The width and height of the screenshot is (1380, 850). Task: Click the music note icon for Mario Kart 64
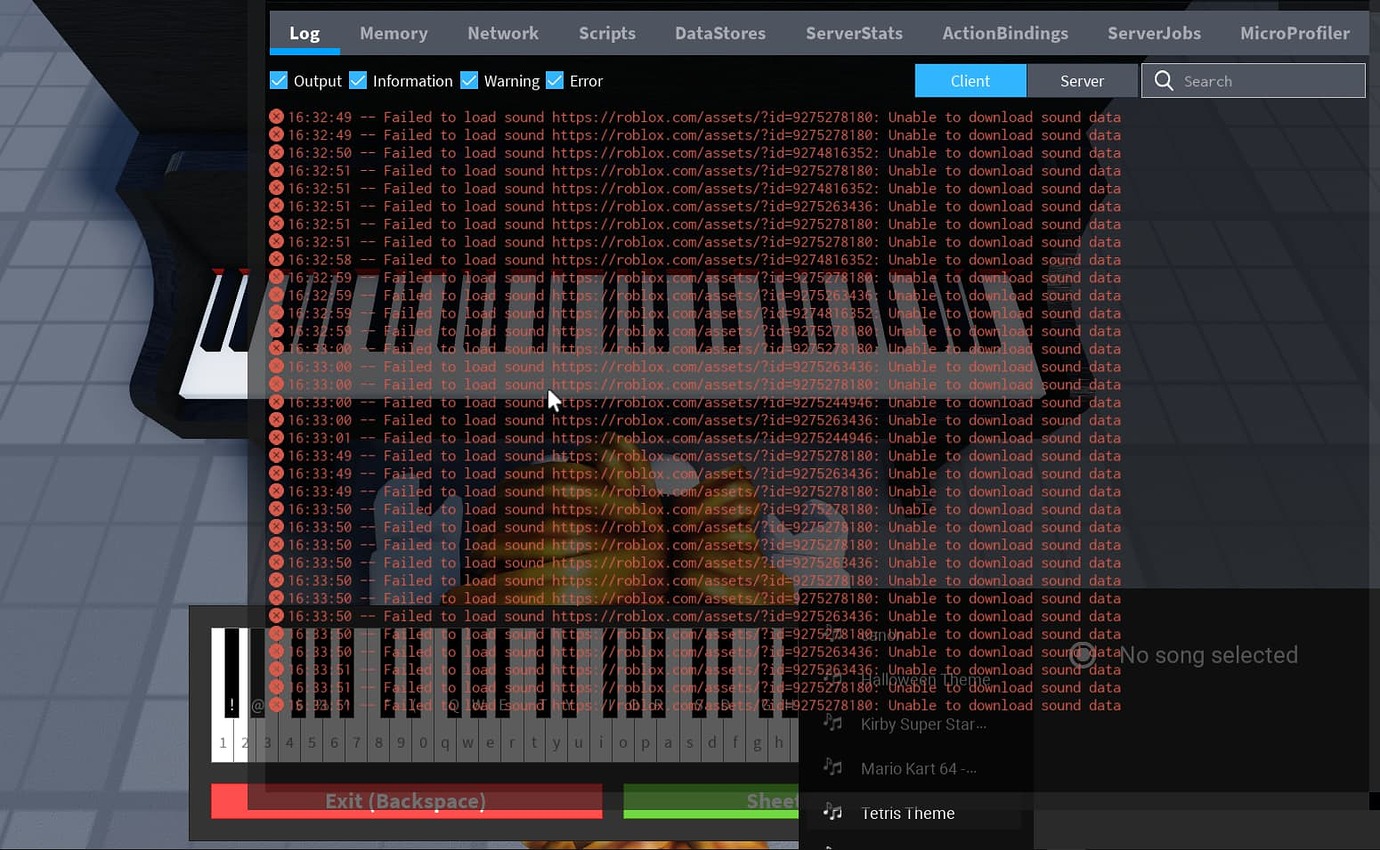[x=834, y=768]
